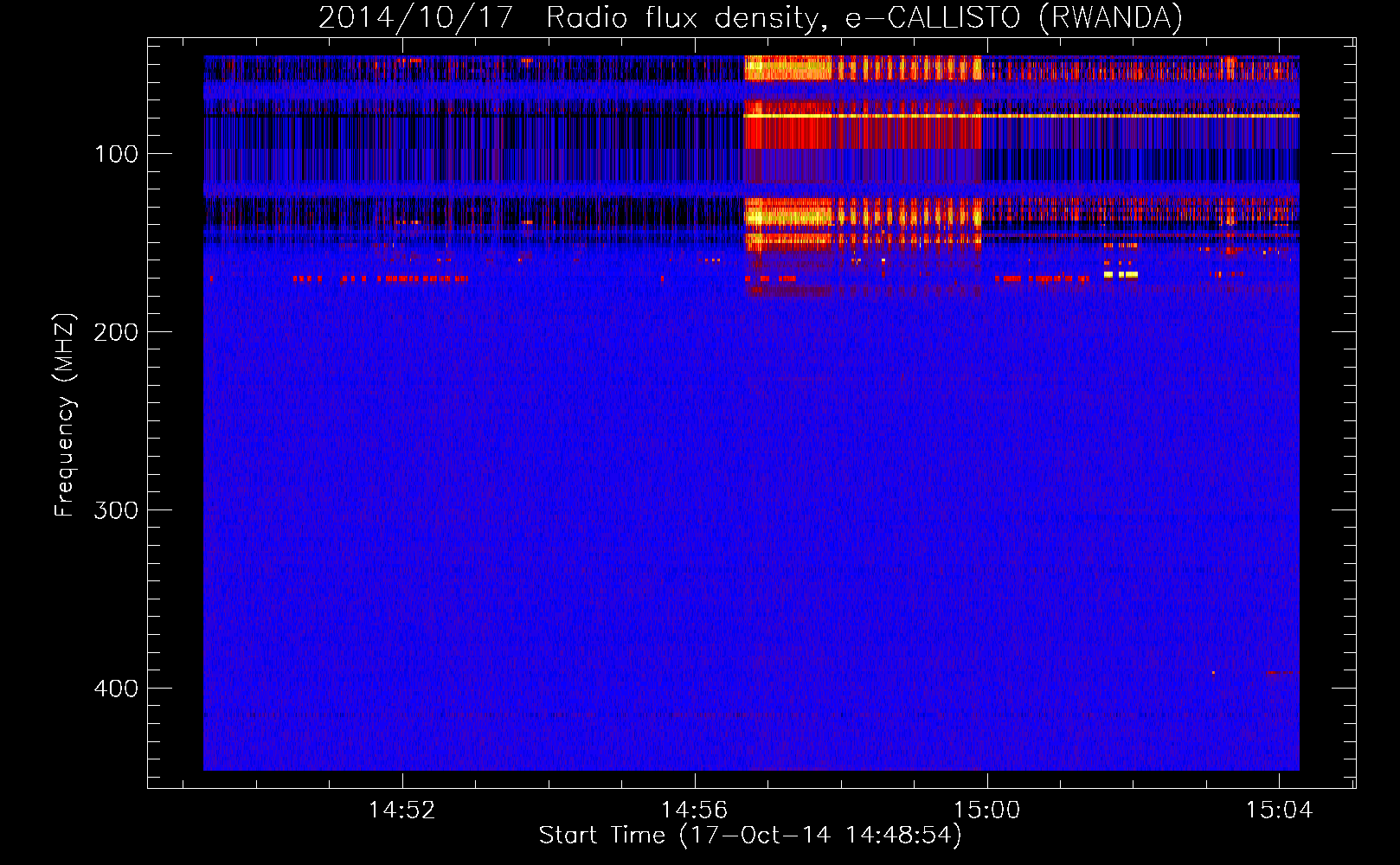Image resolution: width=1400 pixels, height=865 pixels.
Task: Click the "200" frequency tick label
Action: [x=116, y=332]
